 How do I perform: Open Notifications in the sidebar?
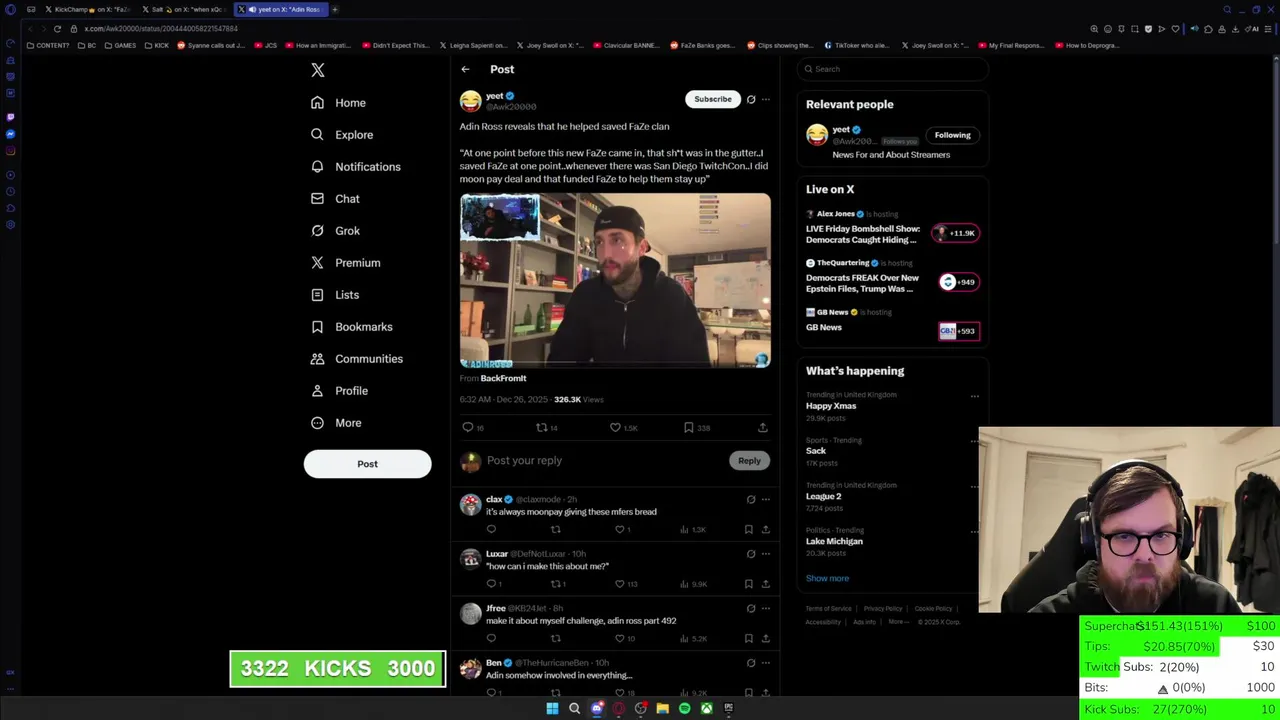355,167
